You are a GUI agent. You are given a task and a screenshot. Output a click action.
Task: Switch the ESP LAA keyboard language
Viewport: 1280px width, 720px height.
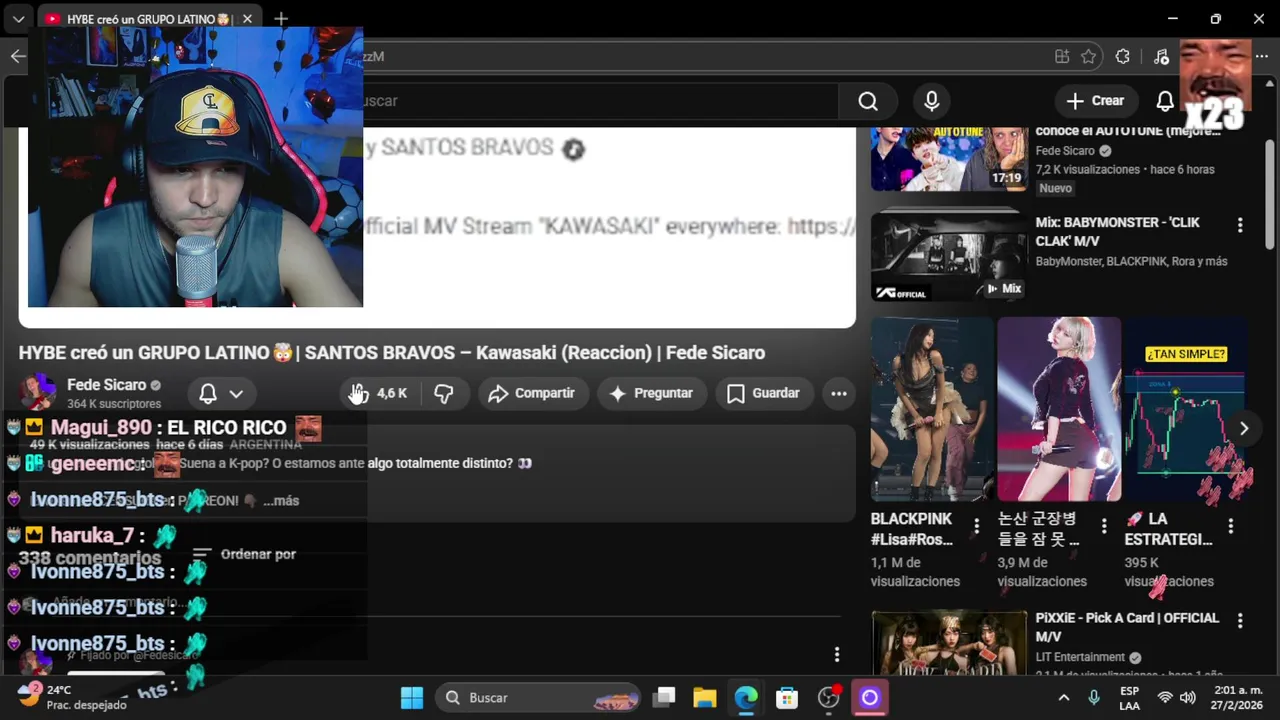point(1129,698)
